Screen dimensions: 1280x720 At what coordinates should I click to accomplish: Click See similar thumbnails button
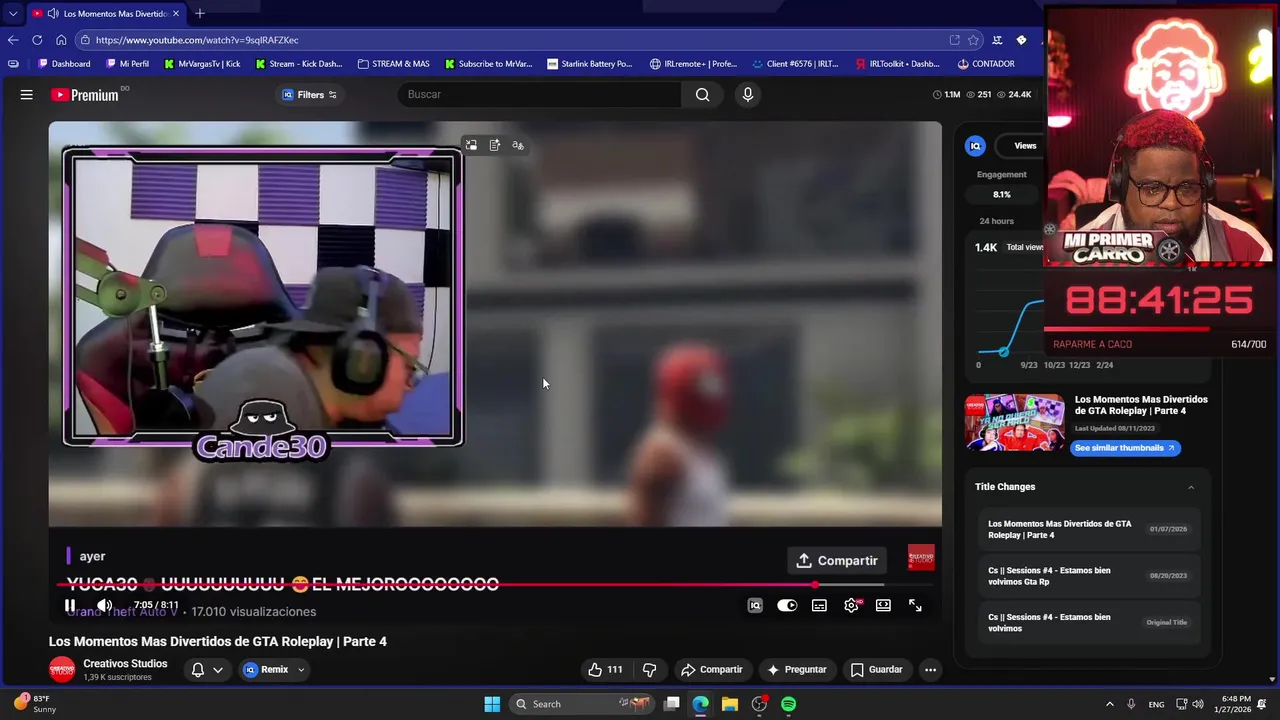tap(1125, 448)
